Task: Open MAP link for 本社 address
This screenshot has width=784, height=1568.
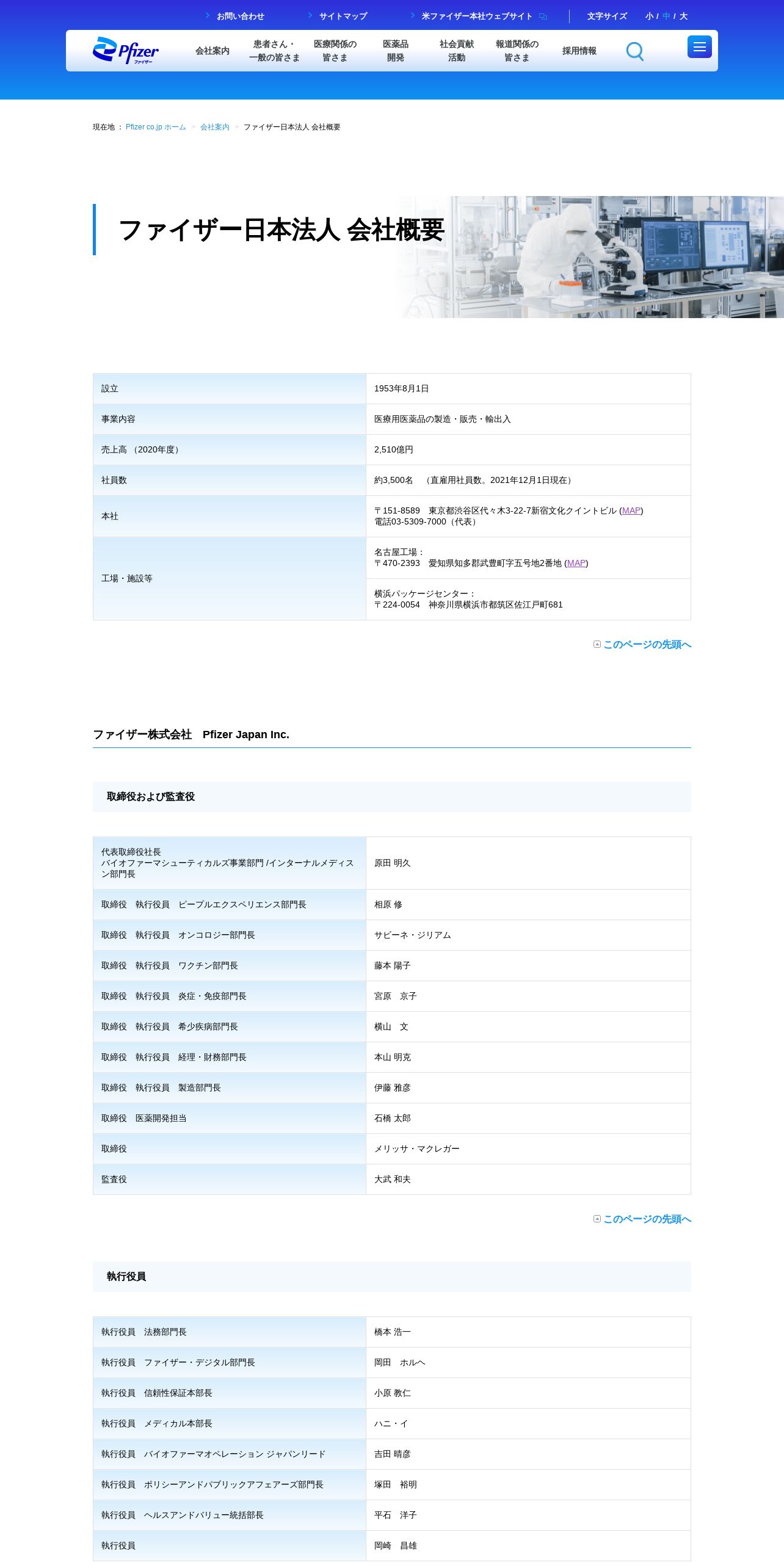Action: pyautogui.click(x=631, y=510)
